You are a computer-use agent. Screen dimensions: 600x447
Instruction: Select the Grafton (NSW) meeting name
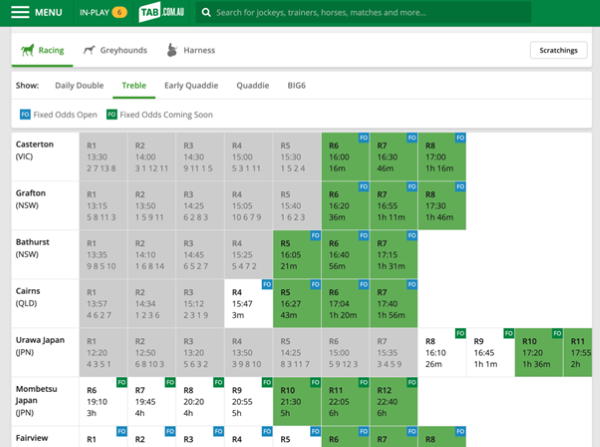click(31, 199)
